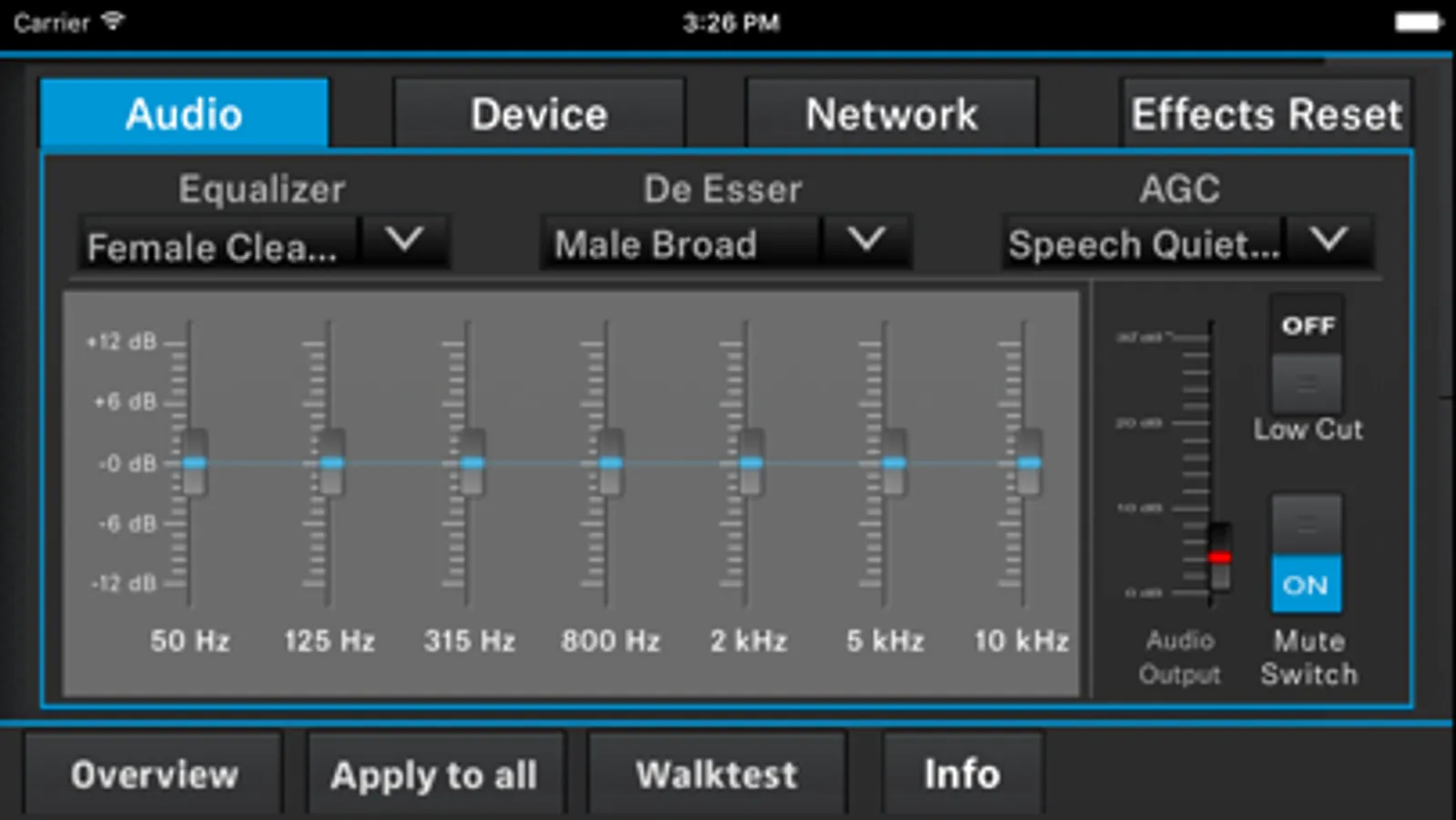Open the Walktest screen
This screenshot has height=820, width=1456.
pyautogui.click(x=717, y=774)
